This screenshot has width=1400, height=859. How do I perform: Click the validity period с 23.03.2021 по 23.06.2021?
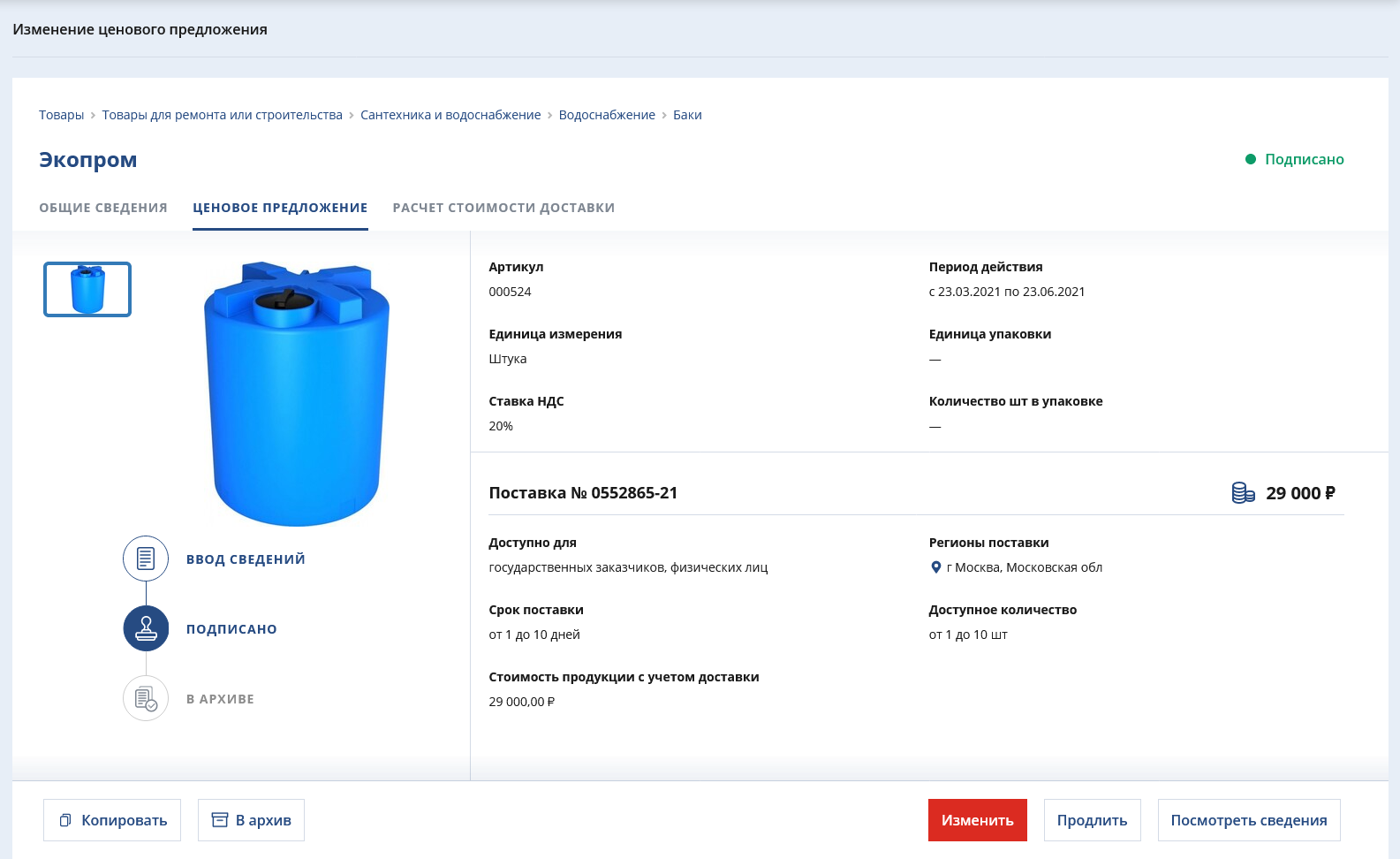pyautogui.click(x=1007, y=292)
